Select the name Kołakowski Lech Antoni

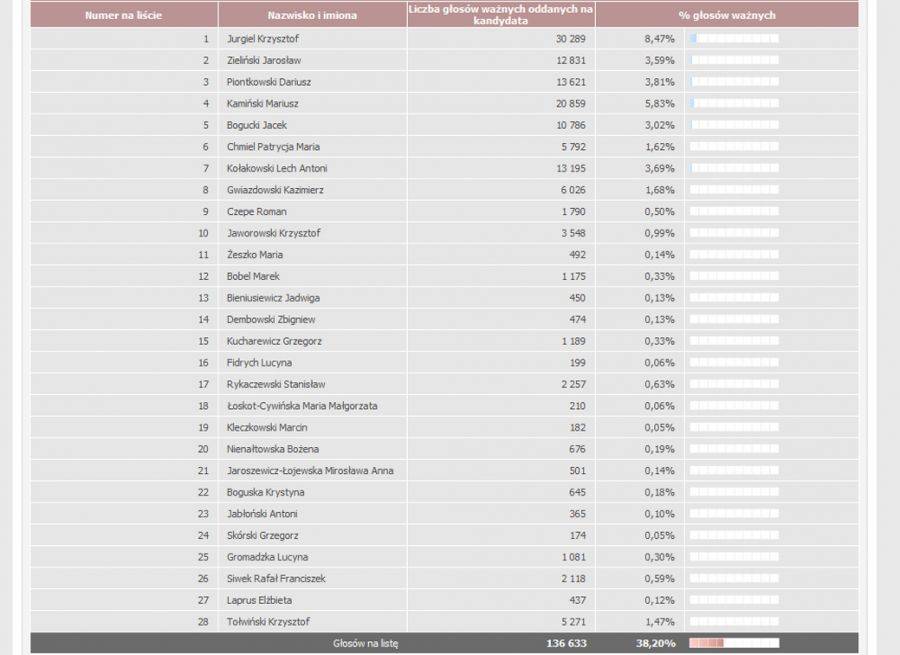277,168
